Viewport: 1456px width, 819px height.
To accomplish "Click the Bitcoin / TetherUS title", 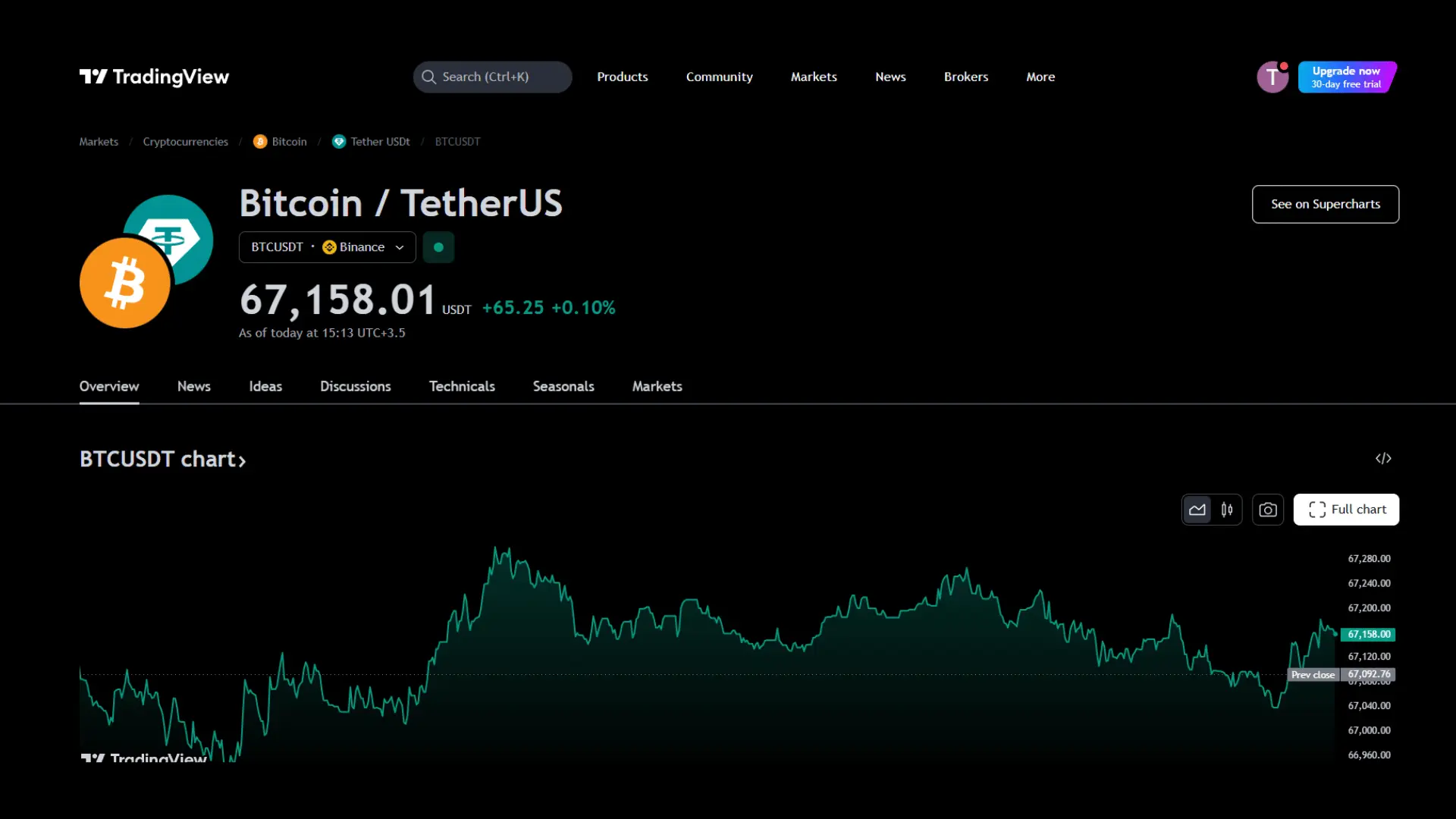I will pos(401,202).
